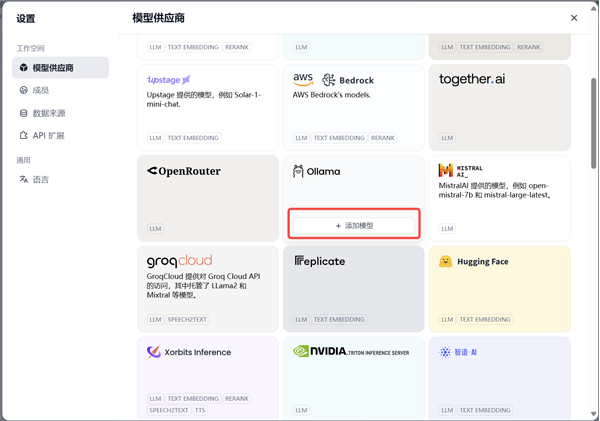The image size is (600, 421).
Task: Click the LLM tag on the Mistral AI card
Action: [x=447, y=228]
